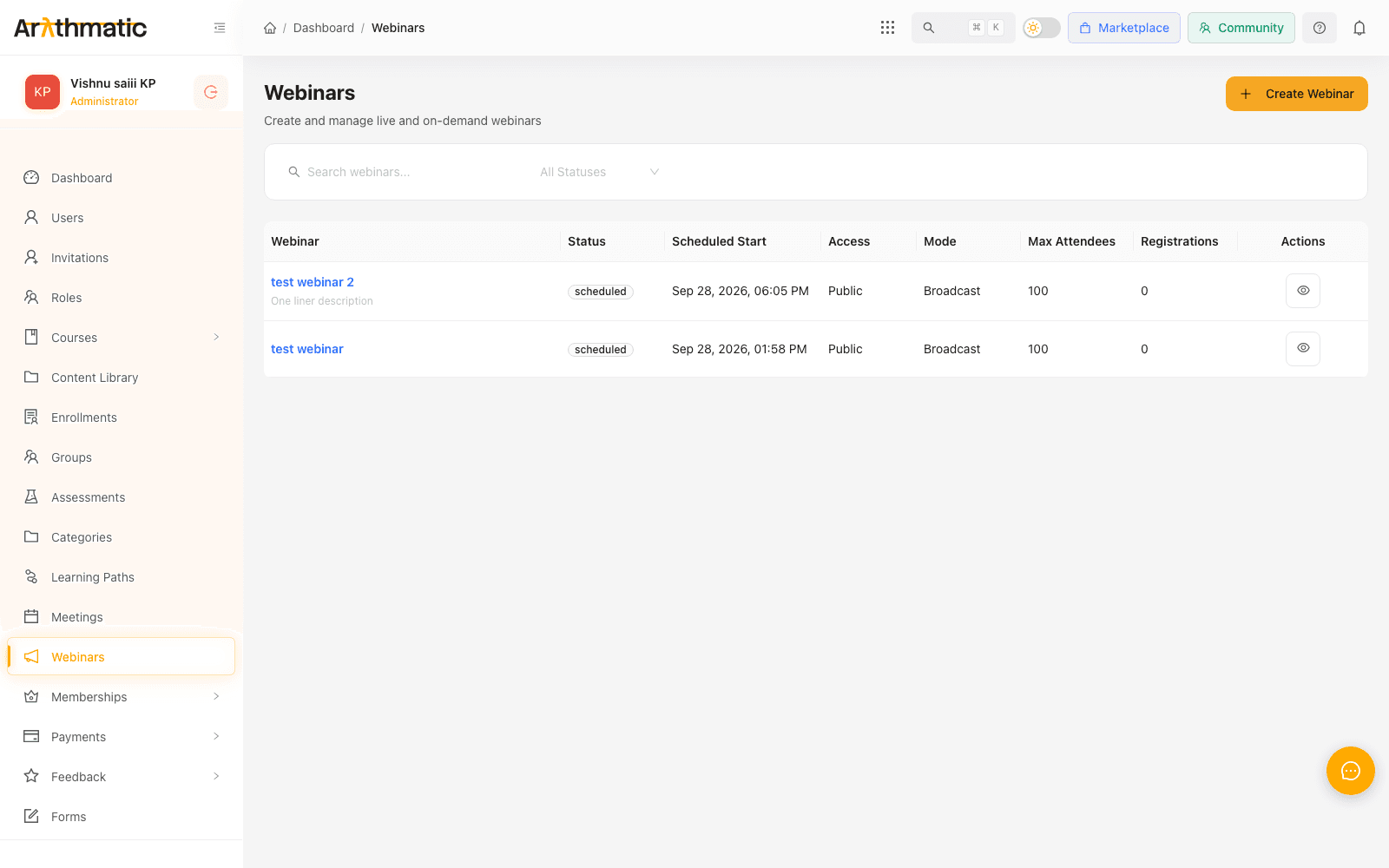This screenshot has height=868, width=1389.
Task: Open notifications bell icon
Action: 1359,28
